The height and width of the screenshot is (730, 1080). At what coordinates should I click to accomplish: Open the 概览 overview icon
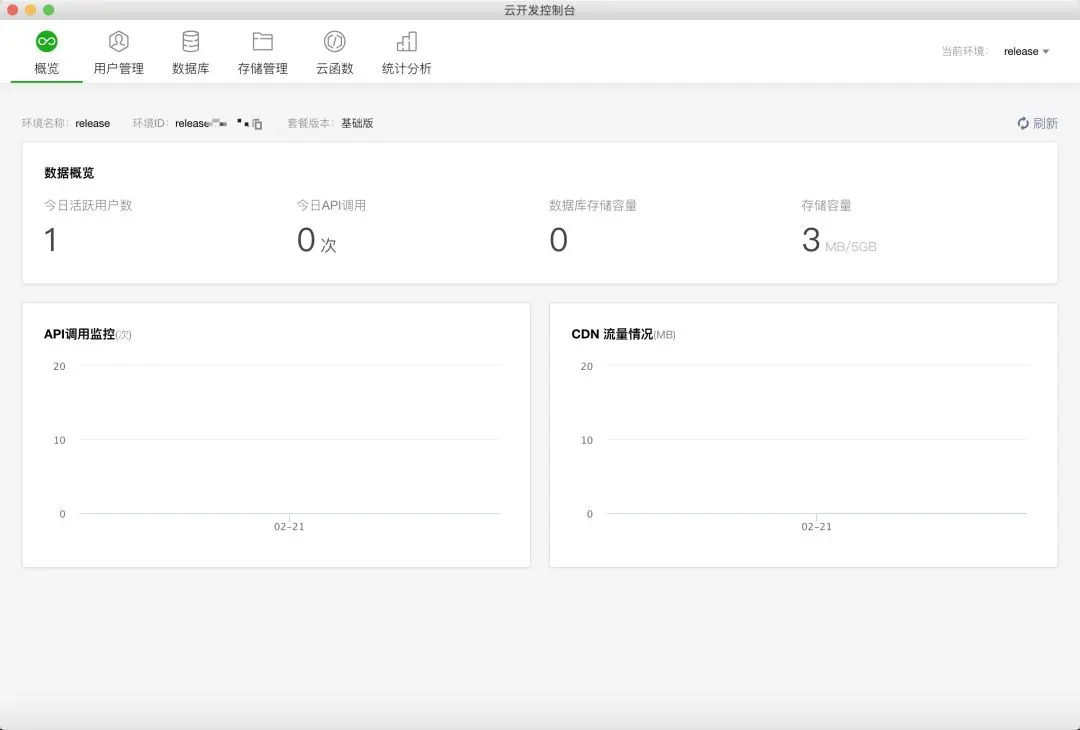pos(47,41)
